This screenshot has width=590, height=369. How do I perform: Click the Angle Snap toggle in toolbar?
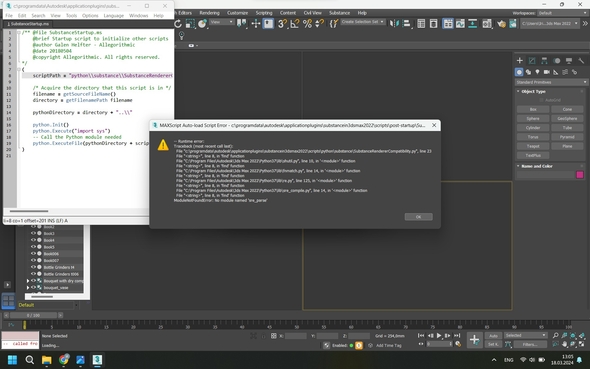pos(295,24)
